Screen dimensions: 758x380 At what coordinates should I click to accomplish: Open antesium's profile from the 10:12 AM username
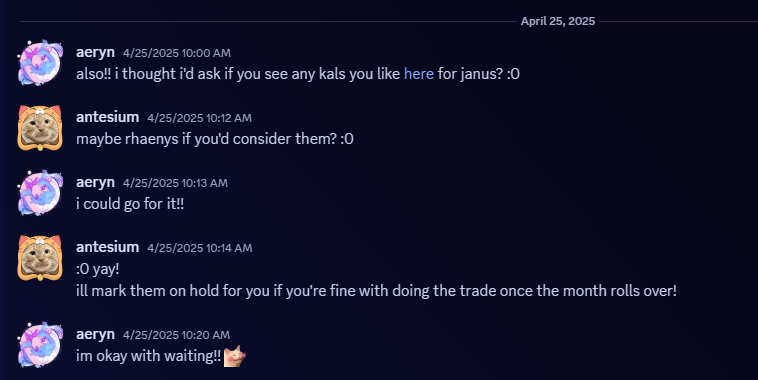click(107, 117)
